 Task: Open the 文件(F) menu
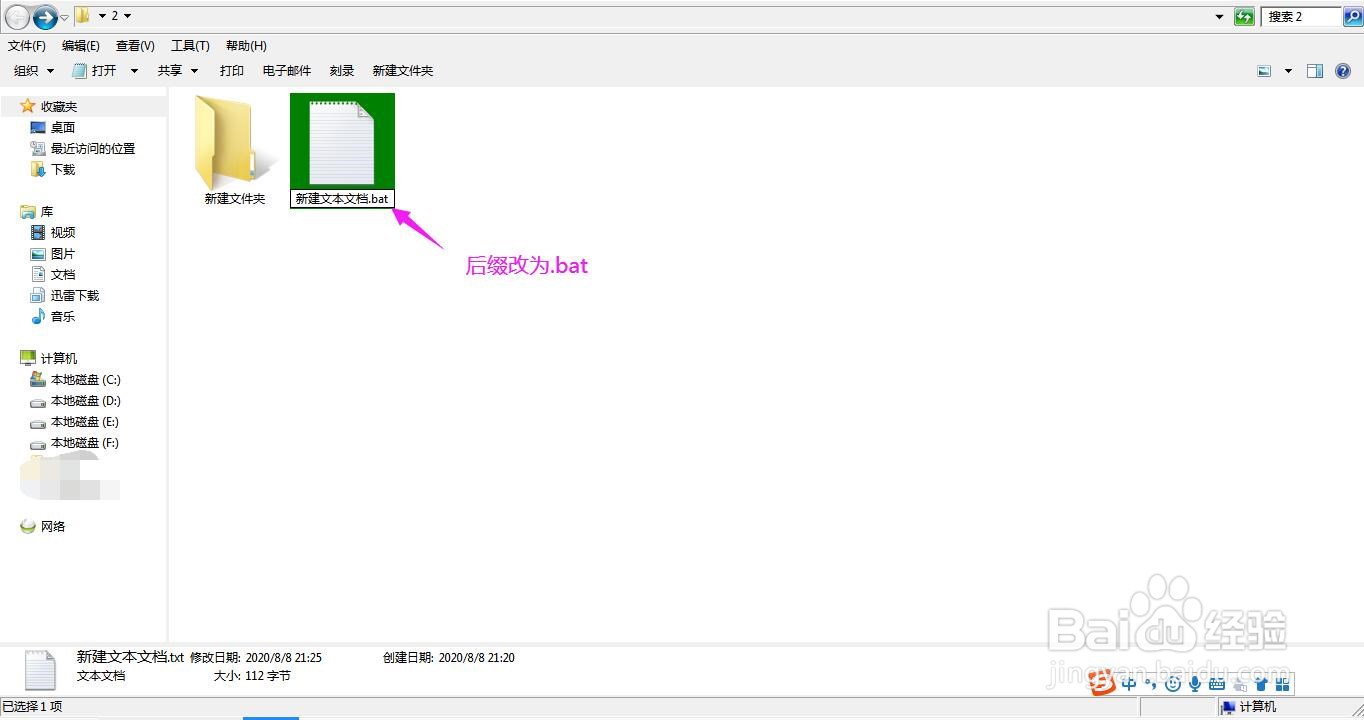tap(27, 46)
